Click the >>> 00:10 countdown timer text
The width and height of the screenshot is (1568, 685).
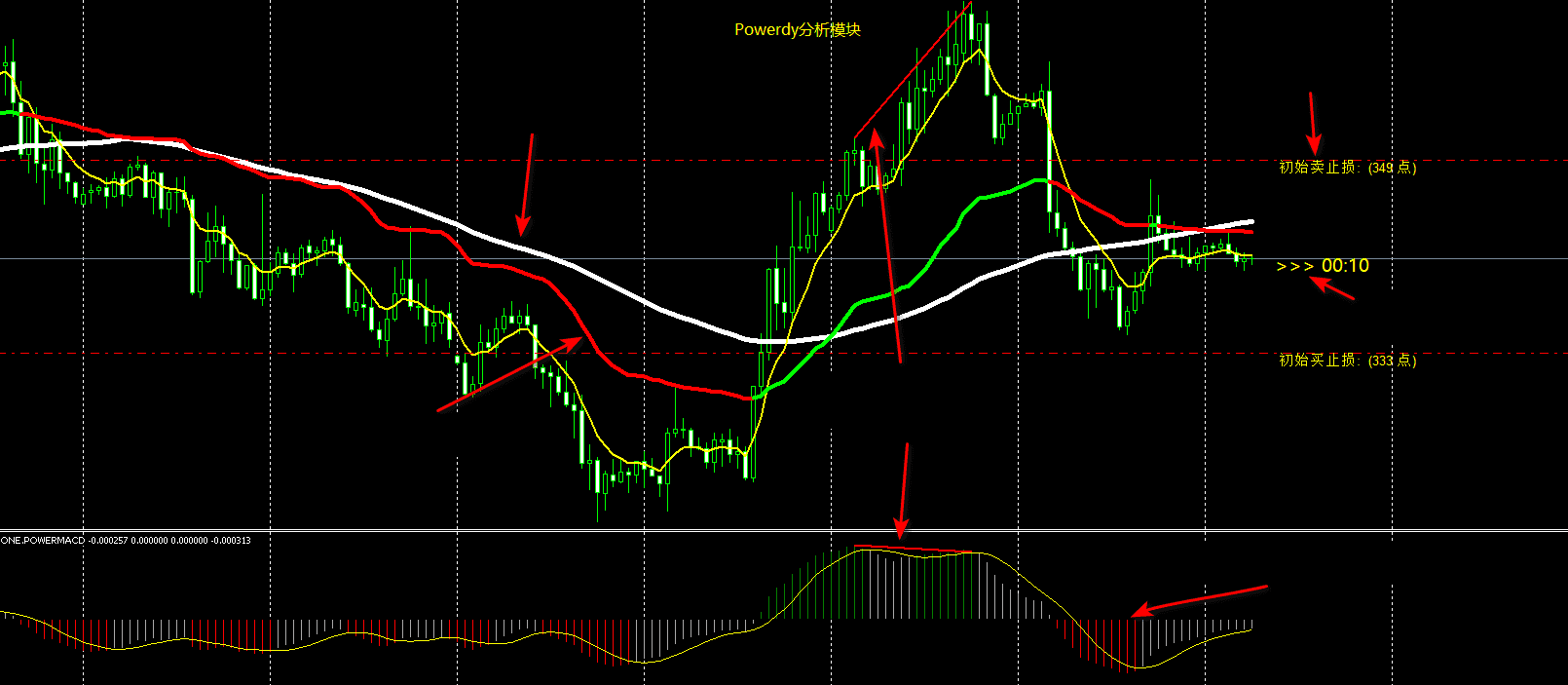[1323, 266]
